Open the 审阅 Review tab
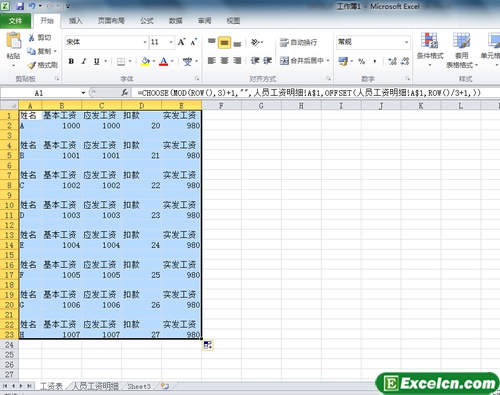The height and width of the screenshot is (395, 500). [x=204, y=21]
